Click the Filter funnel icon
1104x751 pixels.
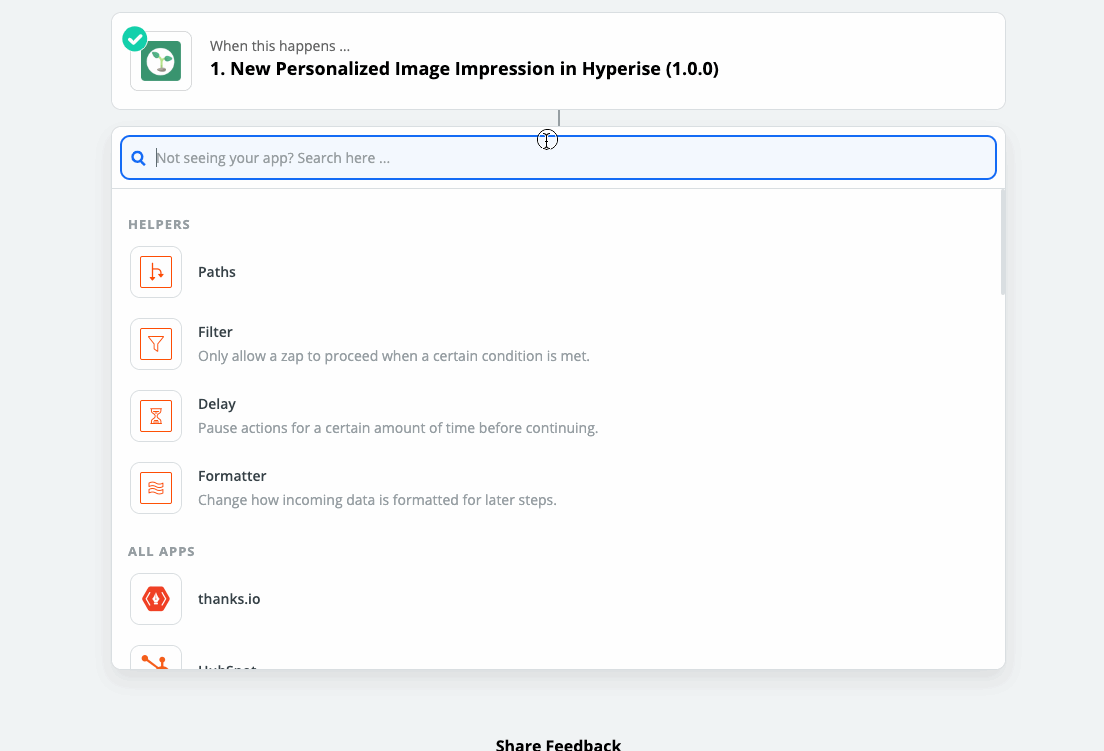point(156,343)
